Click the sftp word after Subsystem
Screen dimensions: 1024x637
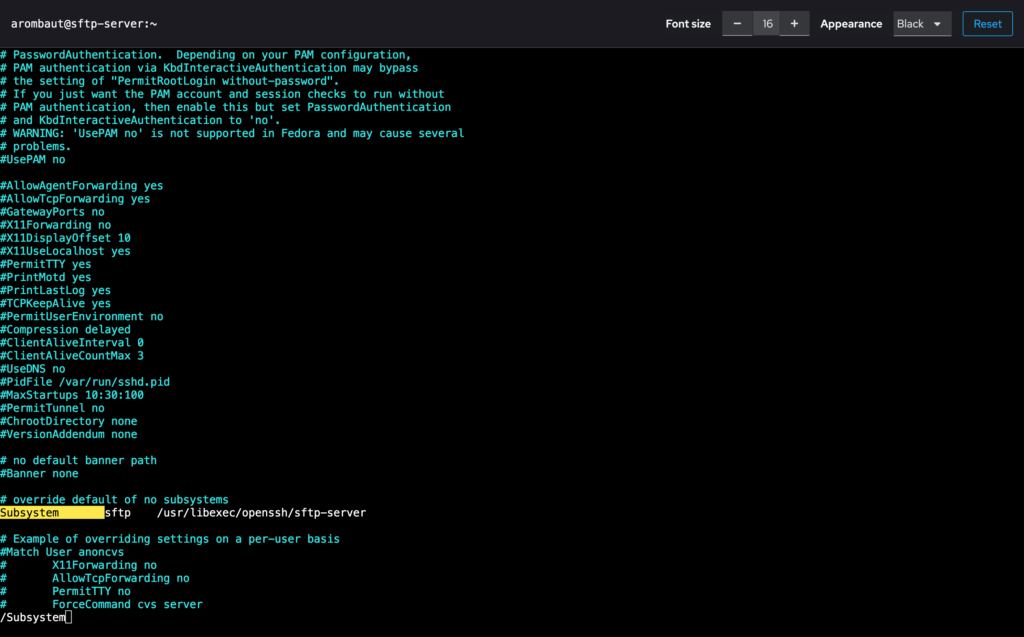117,513
